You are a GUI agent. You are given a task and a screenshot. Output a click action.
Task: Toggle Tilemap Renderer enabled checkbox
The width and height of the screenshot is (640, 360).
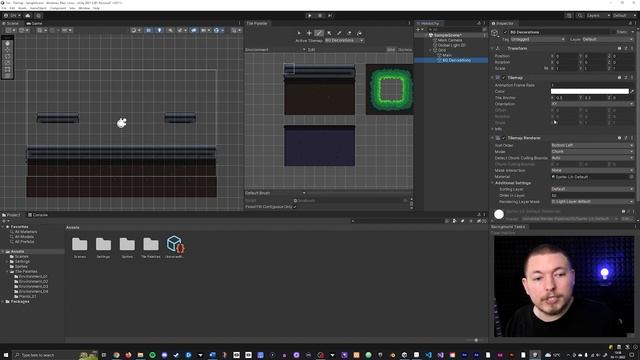click(x=504, y=138)
